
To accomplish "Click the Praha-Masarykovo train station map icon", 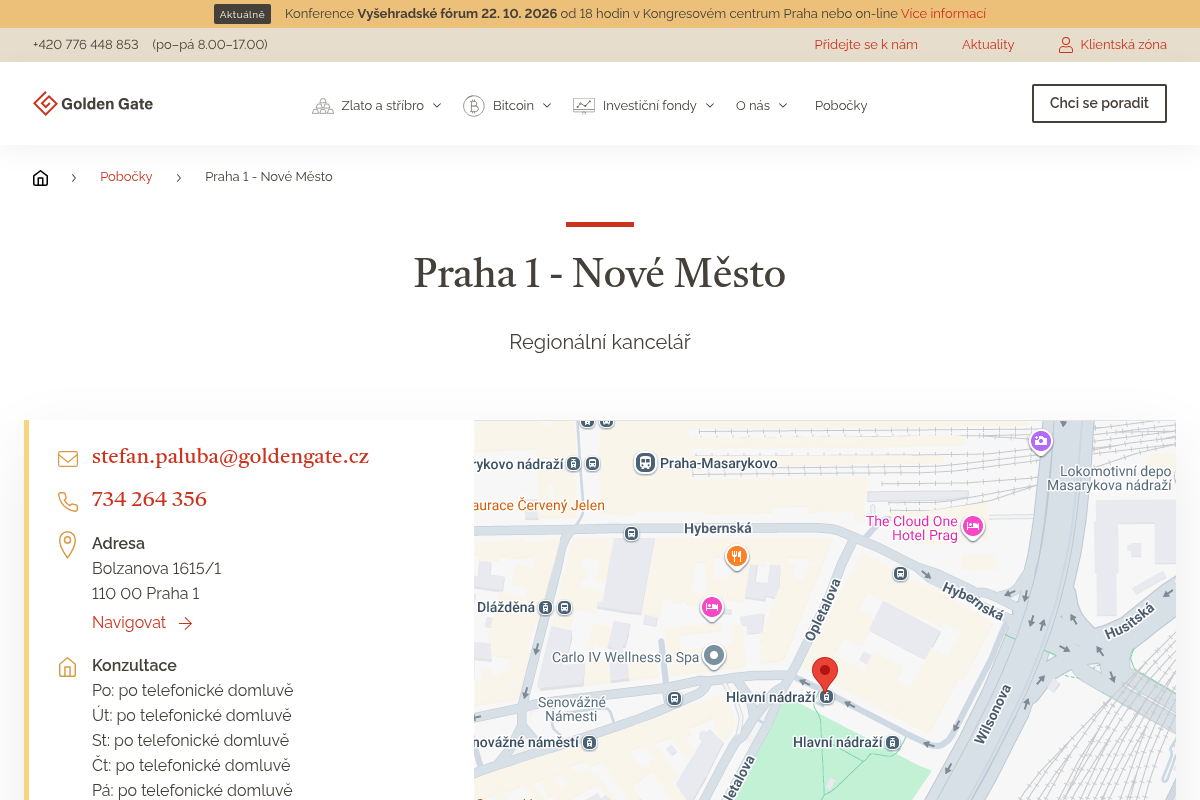I will point(646,463).
